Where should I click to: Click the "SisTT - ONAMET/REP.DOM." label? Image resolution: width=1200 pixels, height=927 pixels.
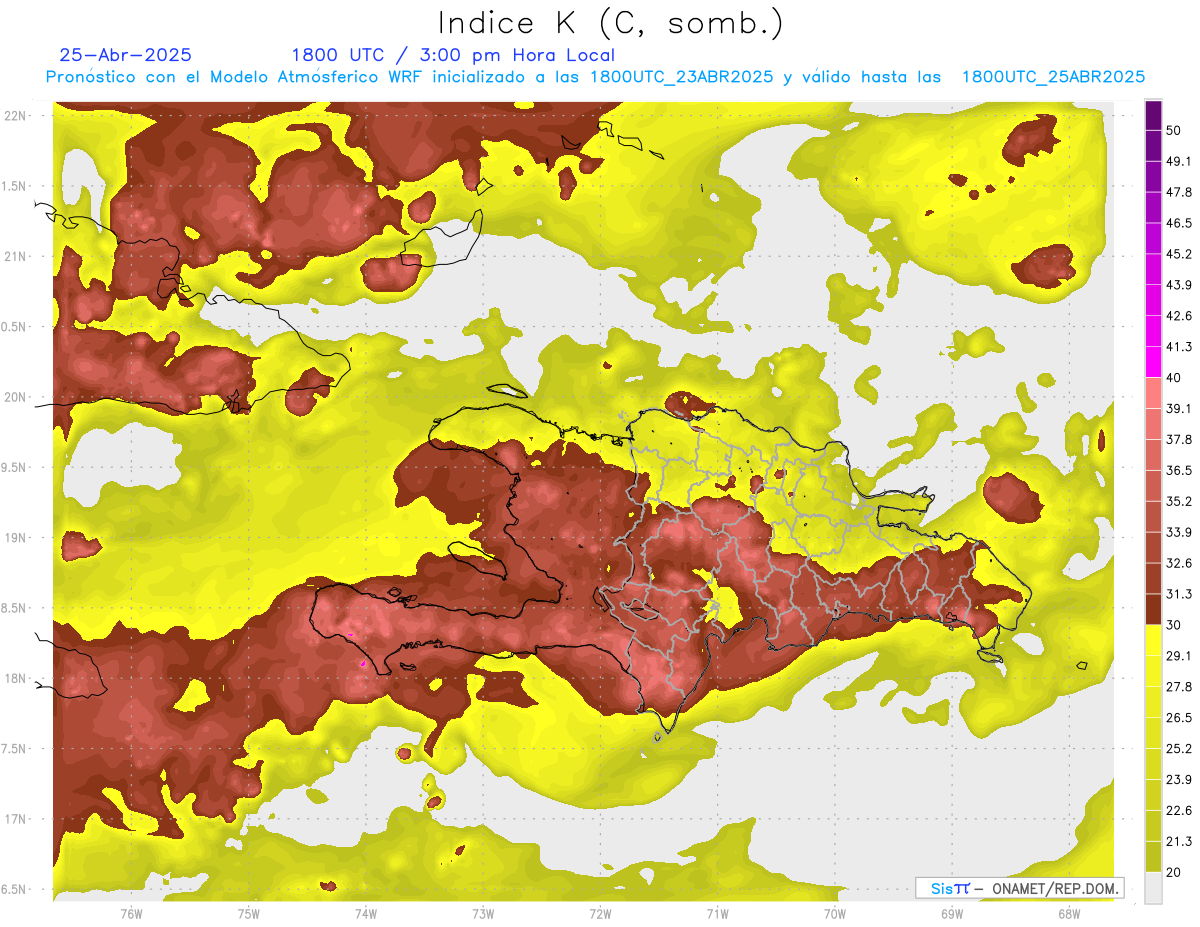pyautogui.click(x=1019, y=888)
